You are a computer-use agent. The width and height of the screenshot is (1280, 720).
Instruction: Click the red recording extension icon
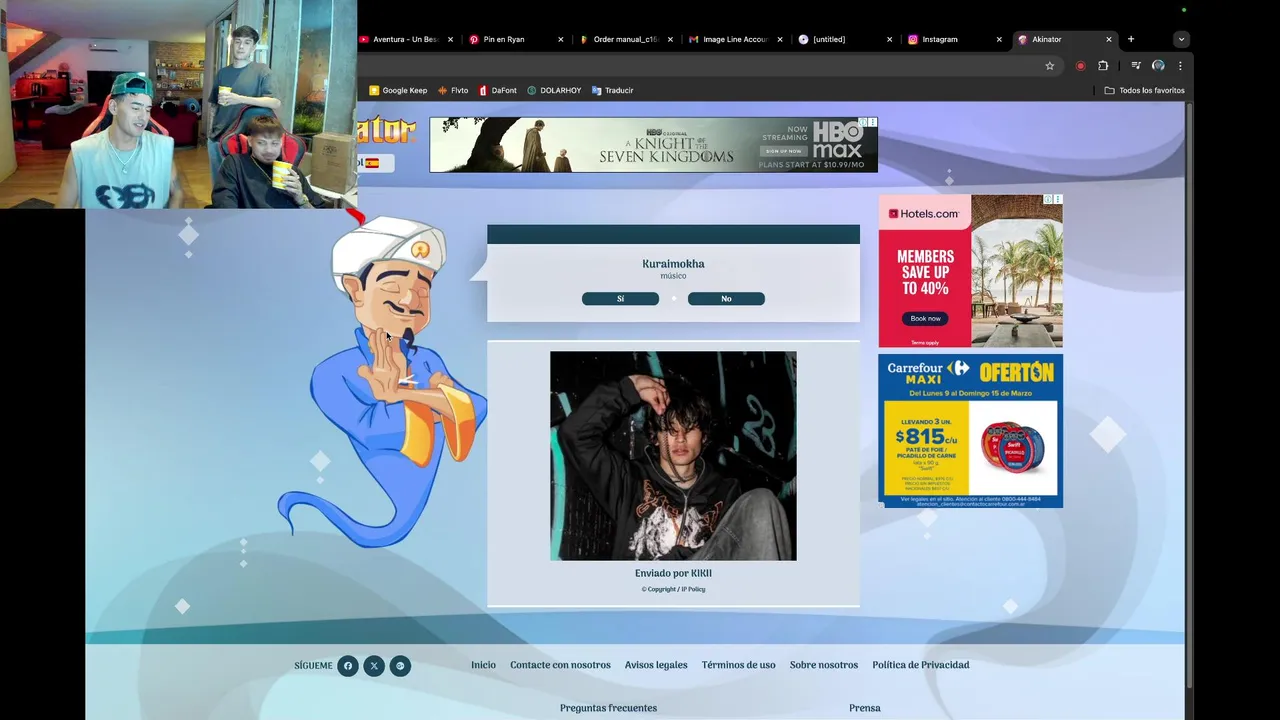(x=1080, y=66)
